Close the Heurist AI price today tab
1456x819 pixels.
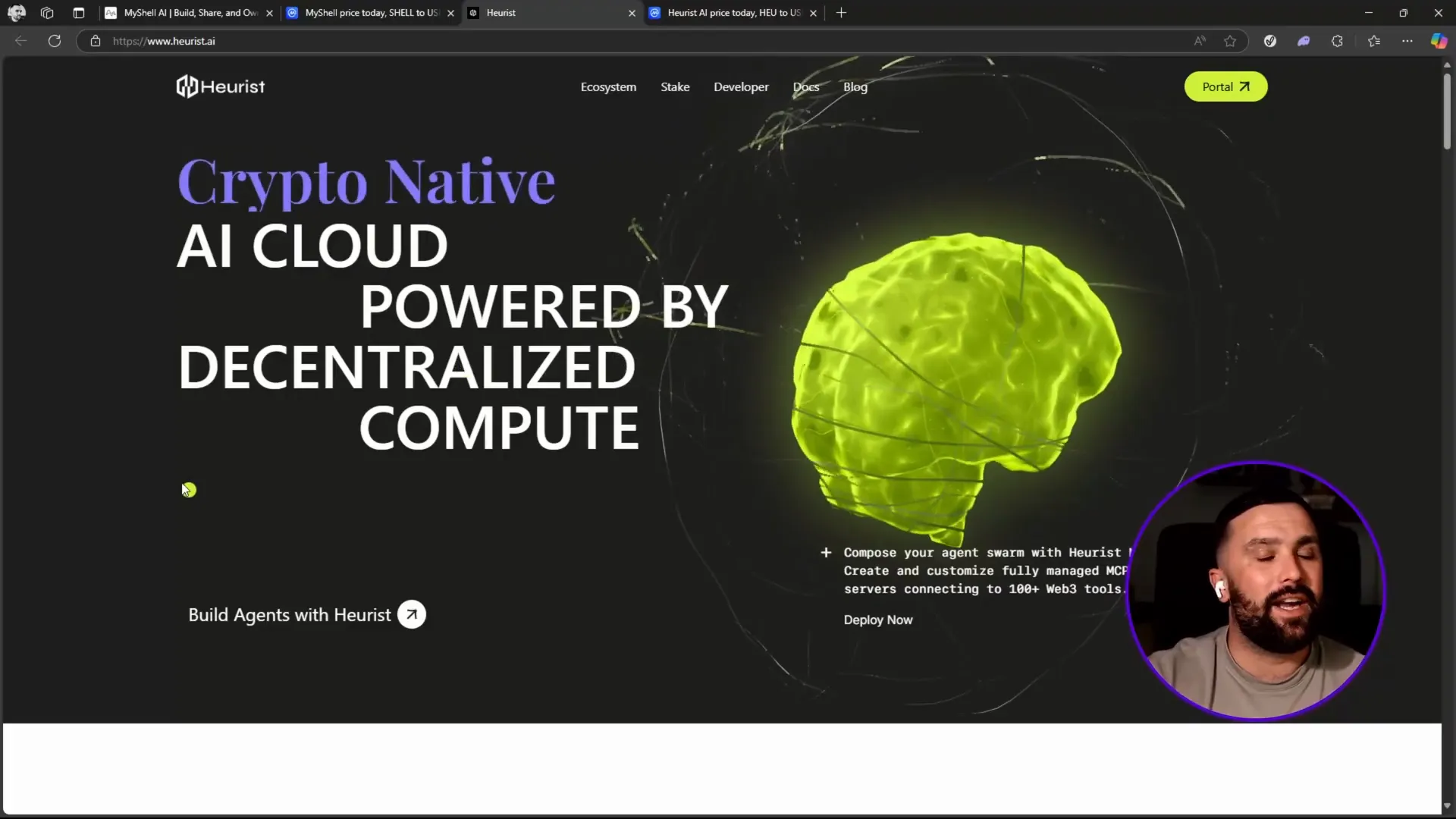(813, 13)
